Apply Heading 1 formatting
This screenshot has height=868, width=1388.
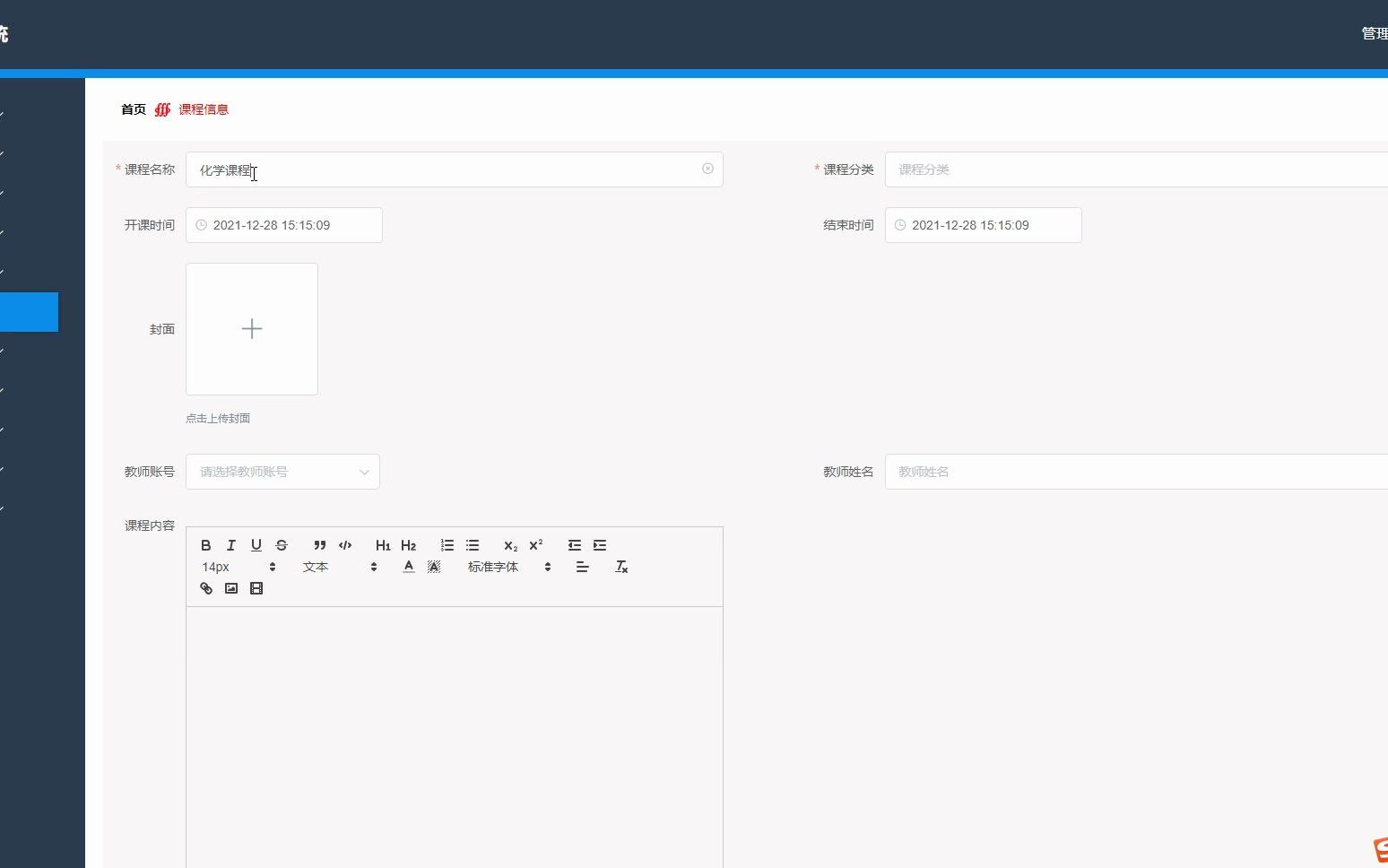(x=383, y=545)
